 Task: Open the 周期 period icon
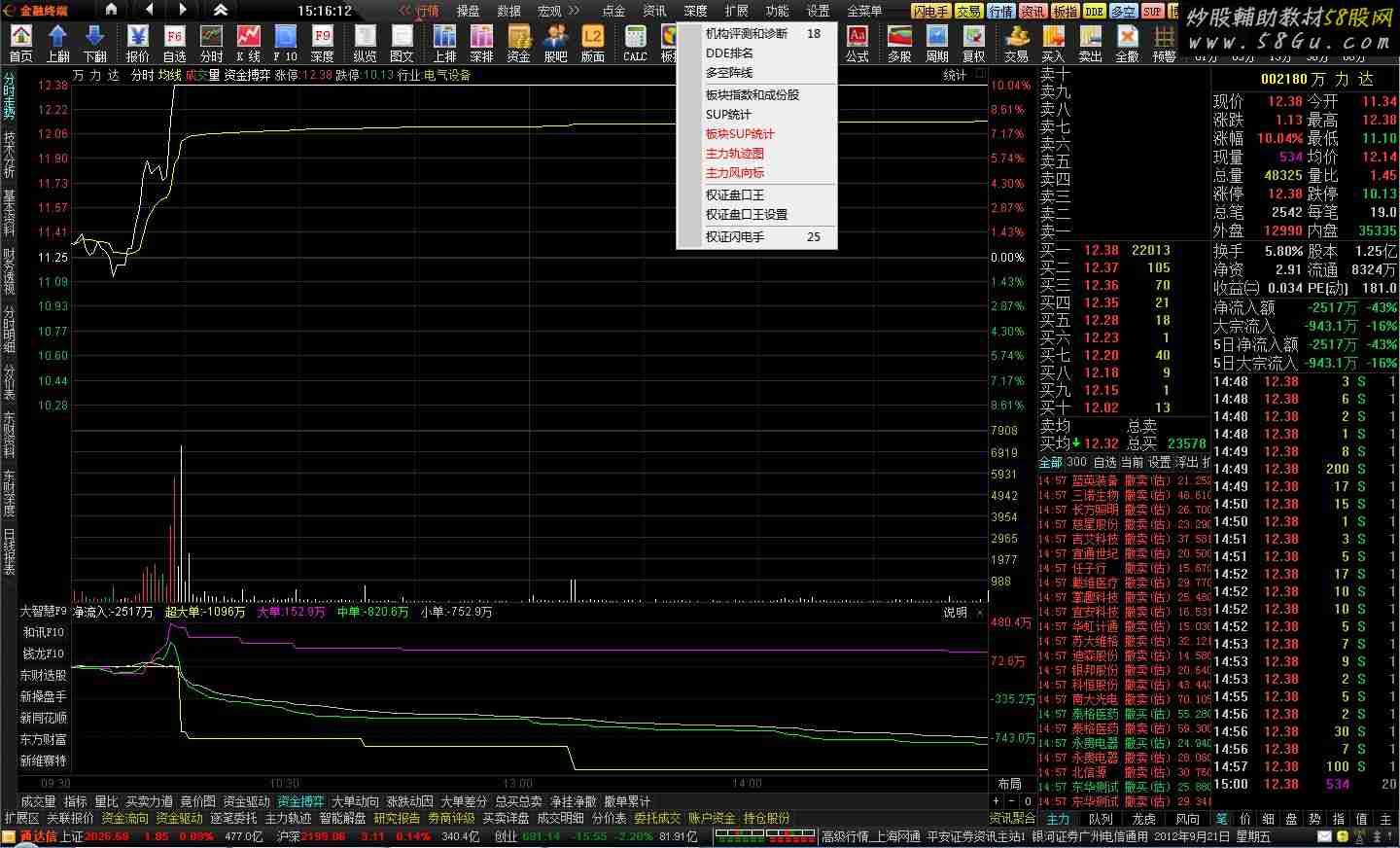(936, 44)
